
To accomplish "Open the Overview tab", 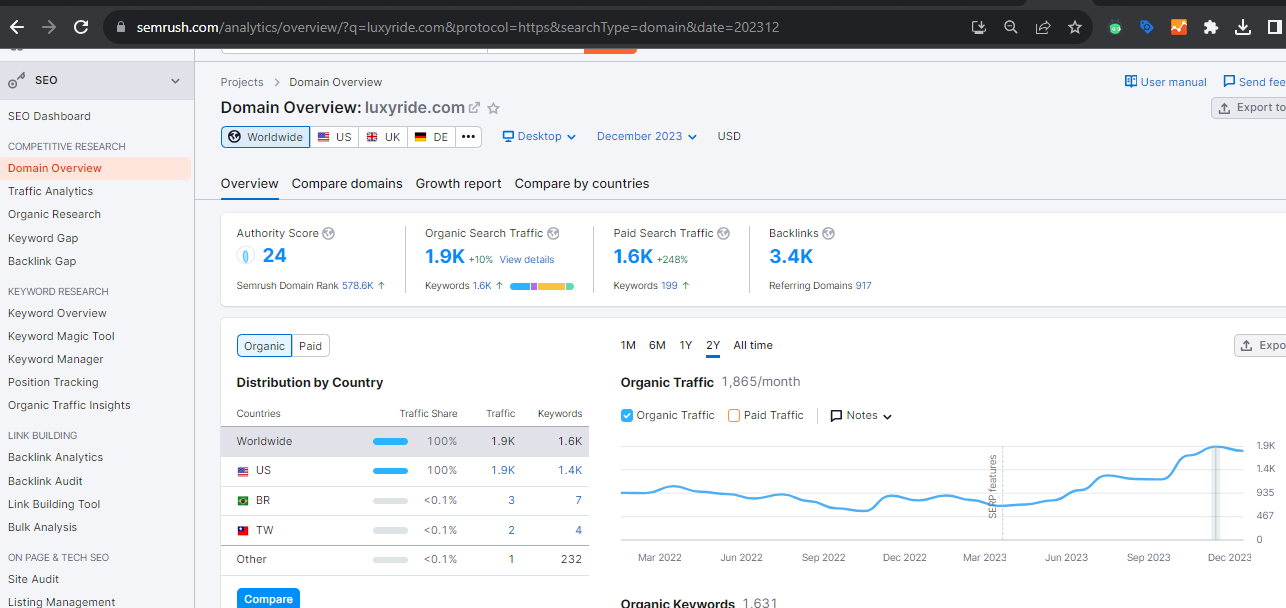I will coord(250,184).
